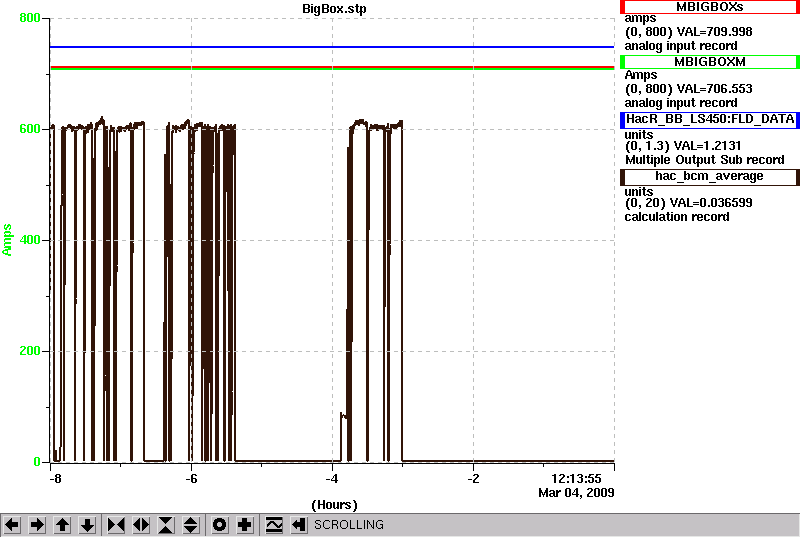Click the 'calculation record' text

pyautogui.click(x=677, y=217)
